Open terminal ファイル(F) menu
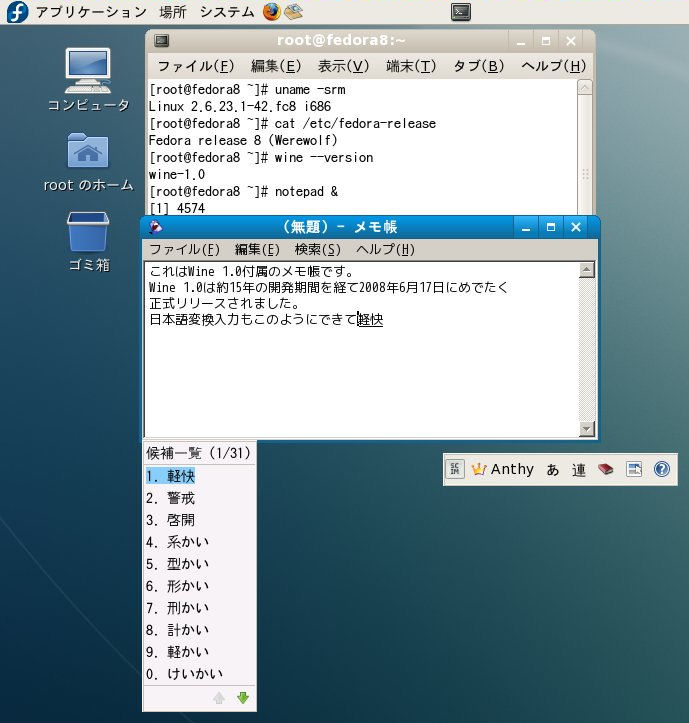 [x=196, y=66]
